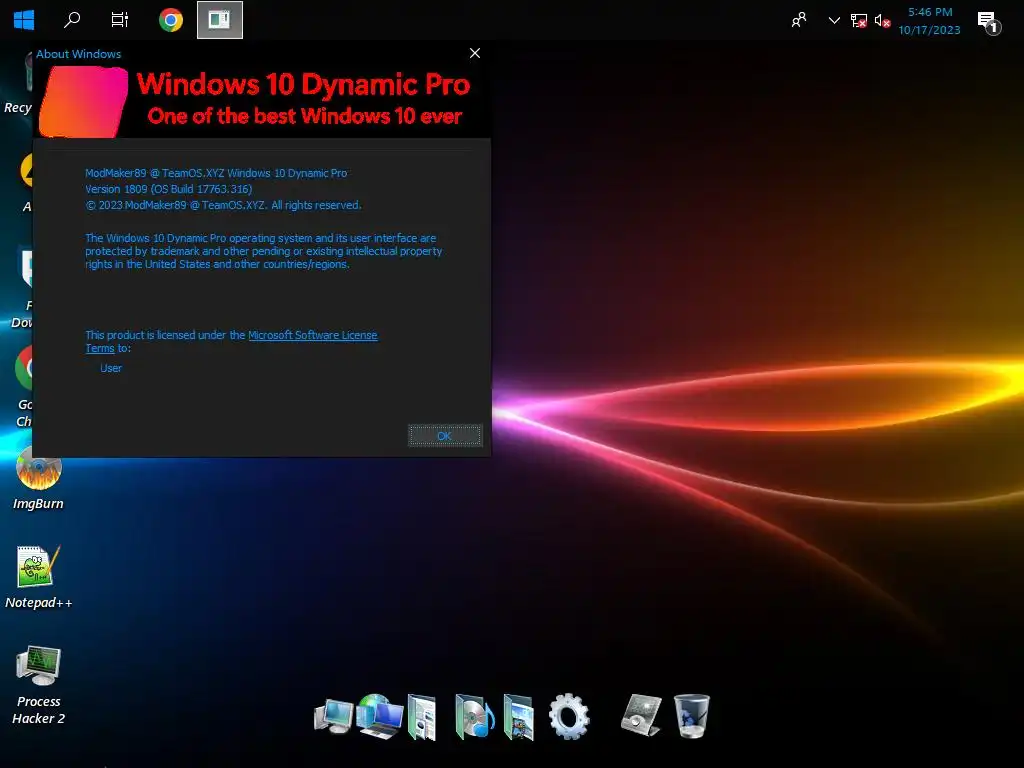The image size is (1024, 768).
Task: Open the Computer icon in the dock
Action: (333, 717)
